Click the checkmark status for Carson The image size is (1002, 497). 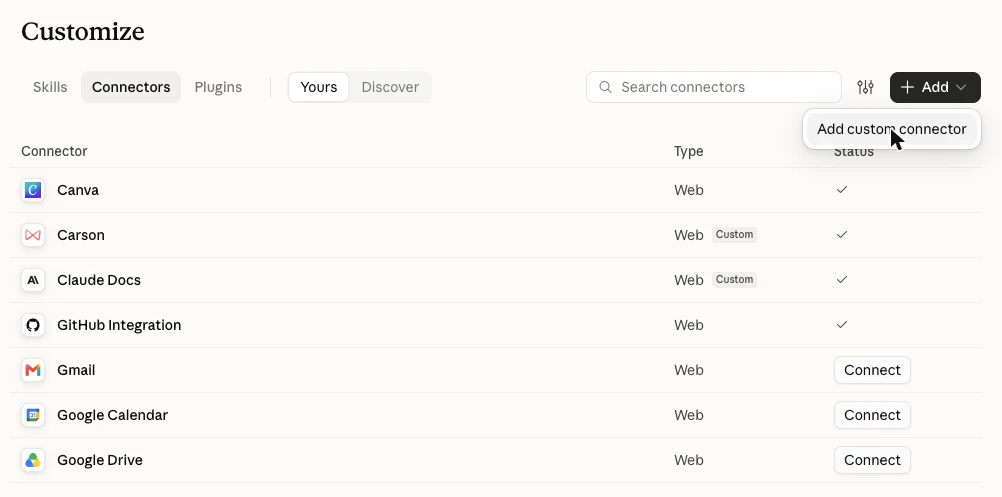[x=842, y=234]
